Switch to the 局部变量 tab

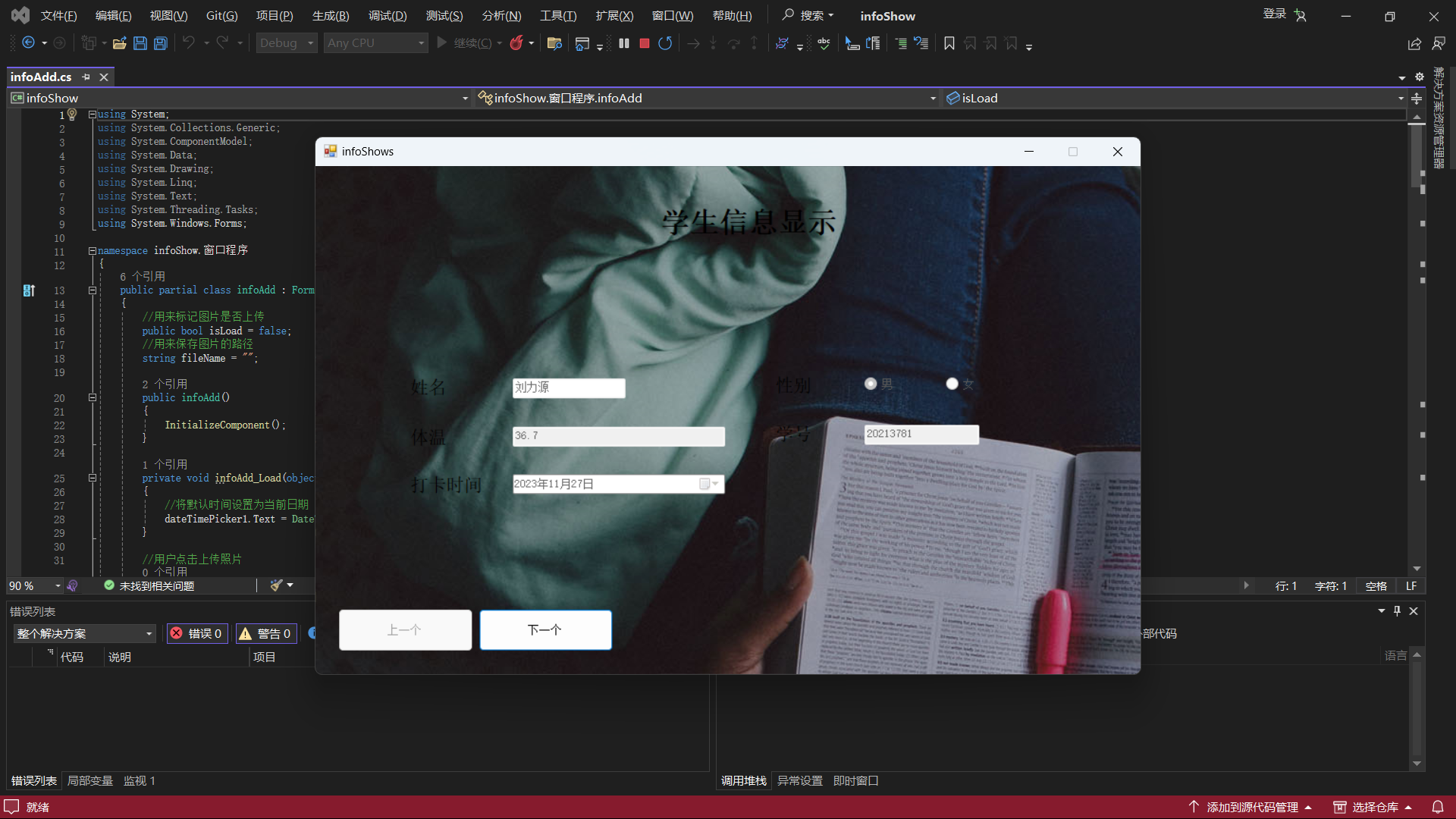(89, 780)
